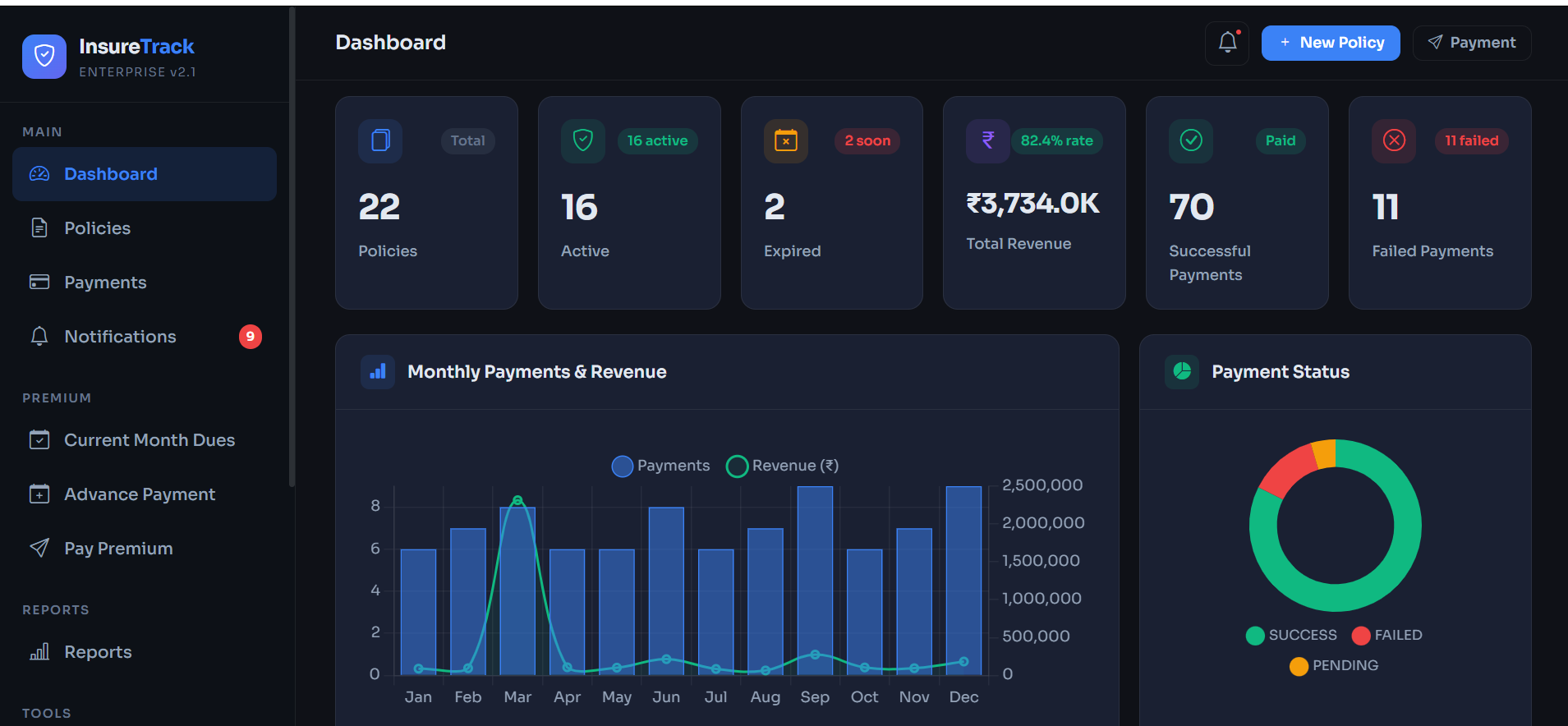1568x726 pixels.
Task: Hide the FAILED segment via legend
Action: tap(1386, 635)
